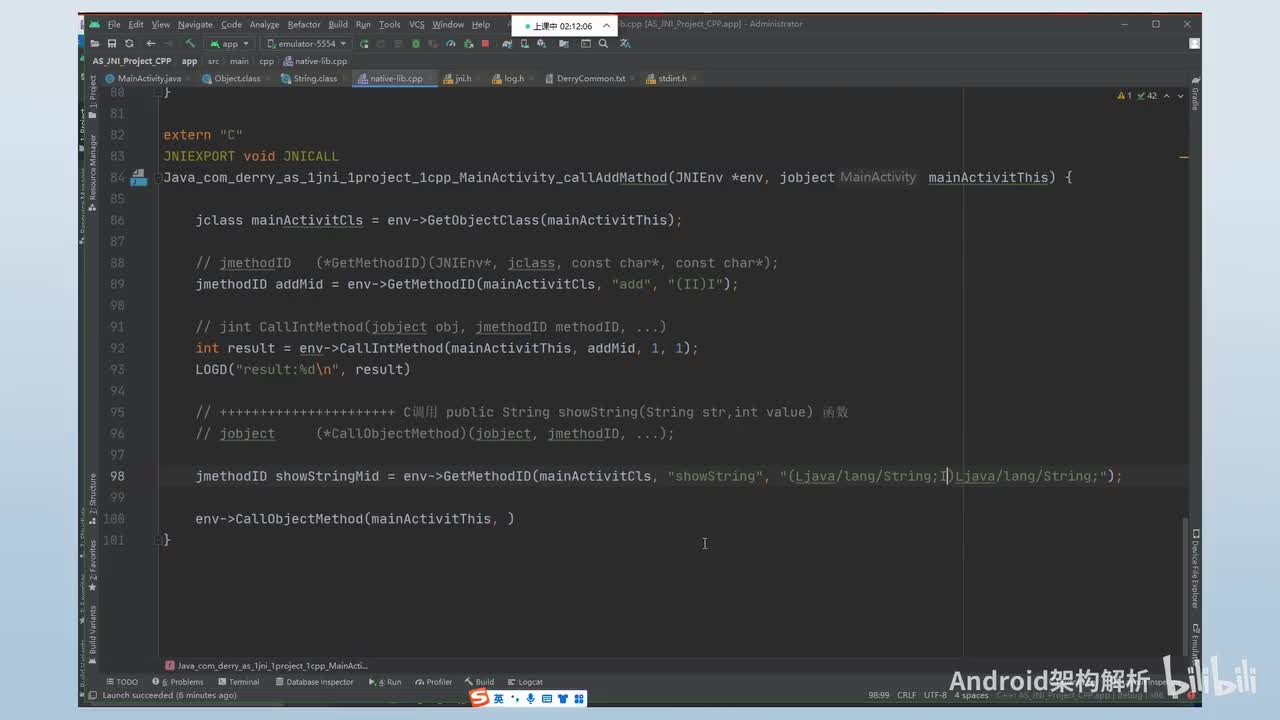
Task: Click the yellow warning stripe marker at line 83
Action: 1184,157
